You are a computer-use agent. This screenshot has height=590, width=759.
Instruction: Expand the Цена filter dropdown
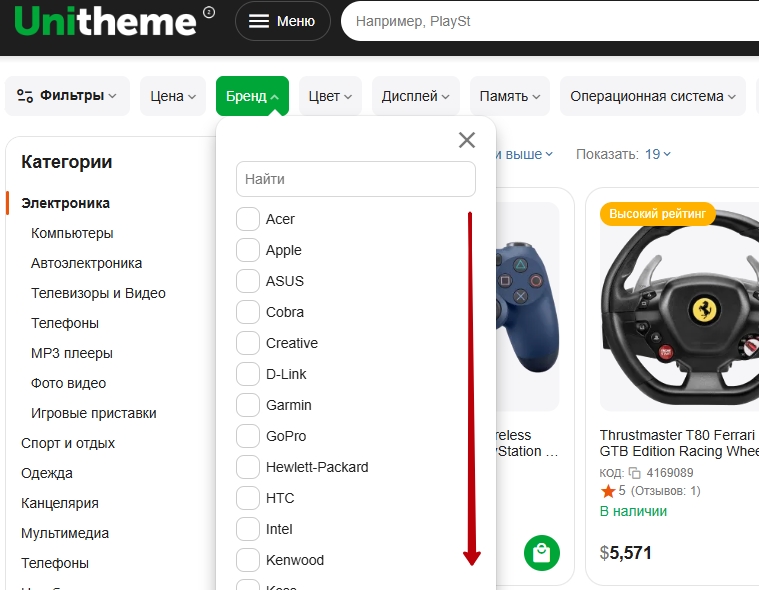click(173, 96)
